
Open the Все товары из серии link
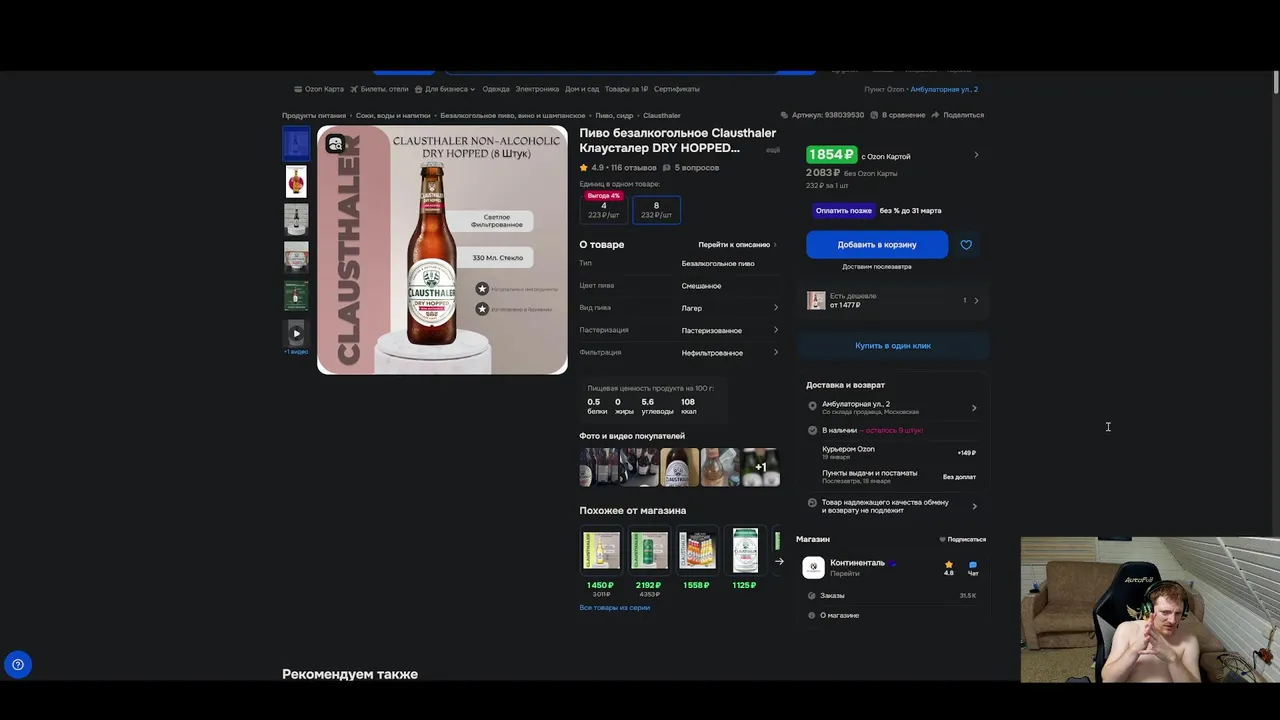click(x=614, y=608)
